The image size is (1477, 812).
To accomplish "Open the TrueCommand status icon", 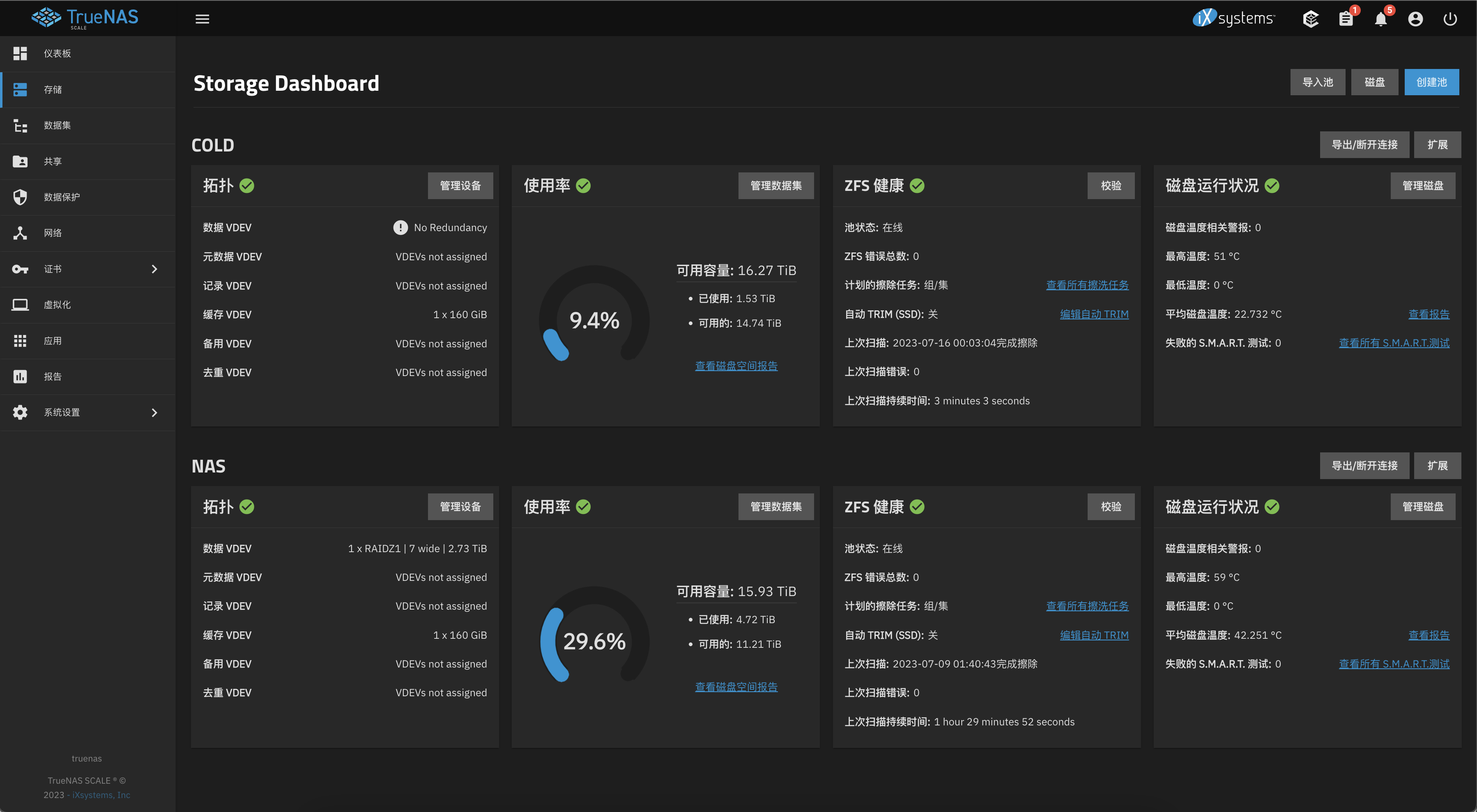I will click(1311, 19).
